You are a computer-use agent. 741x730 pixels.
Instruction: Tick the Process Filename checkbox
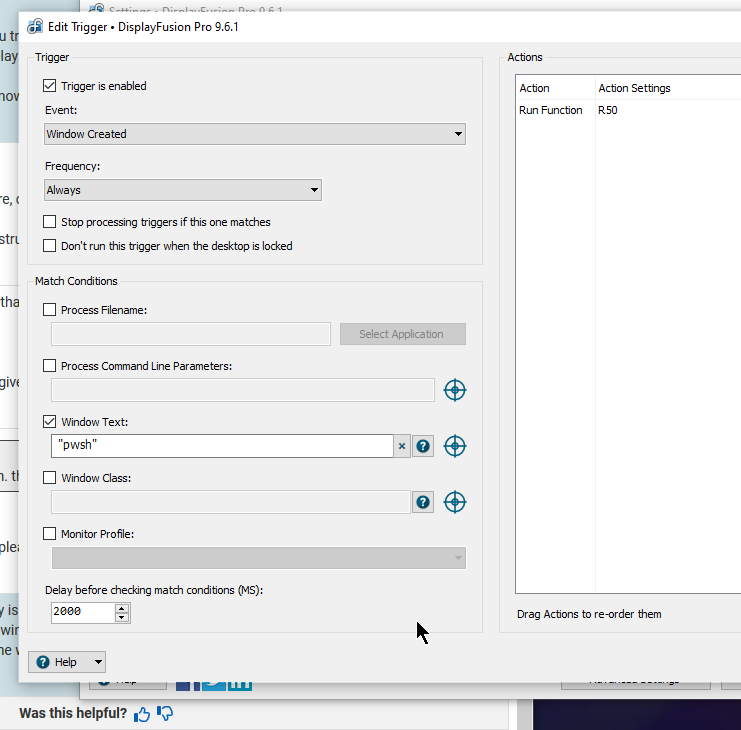pyautogui.click(x=51, y=310)
